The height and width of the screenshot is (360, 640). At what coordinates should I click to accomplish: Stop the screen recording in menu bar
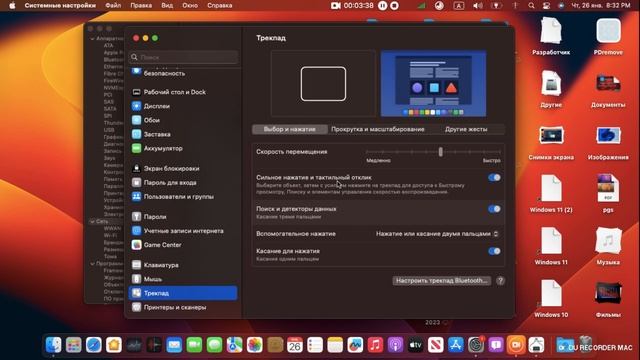pyautogui.click(x=394, y=6)
